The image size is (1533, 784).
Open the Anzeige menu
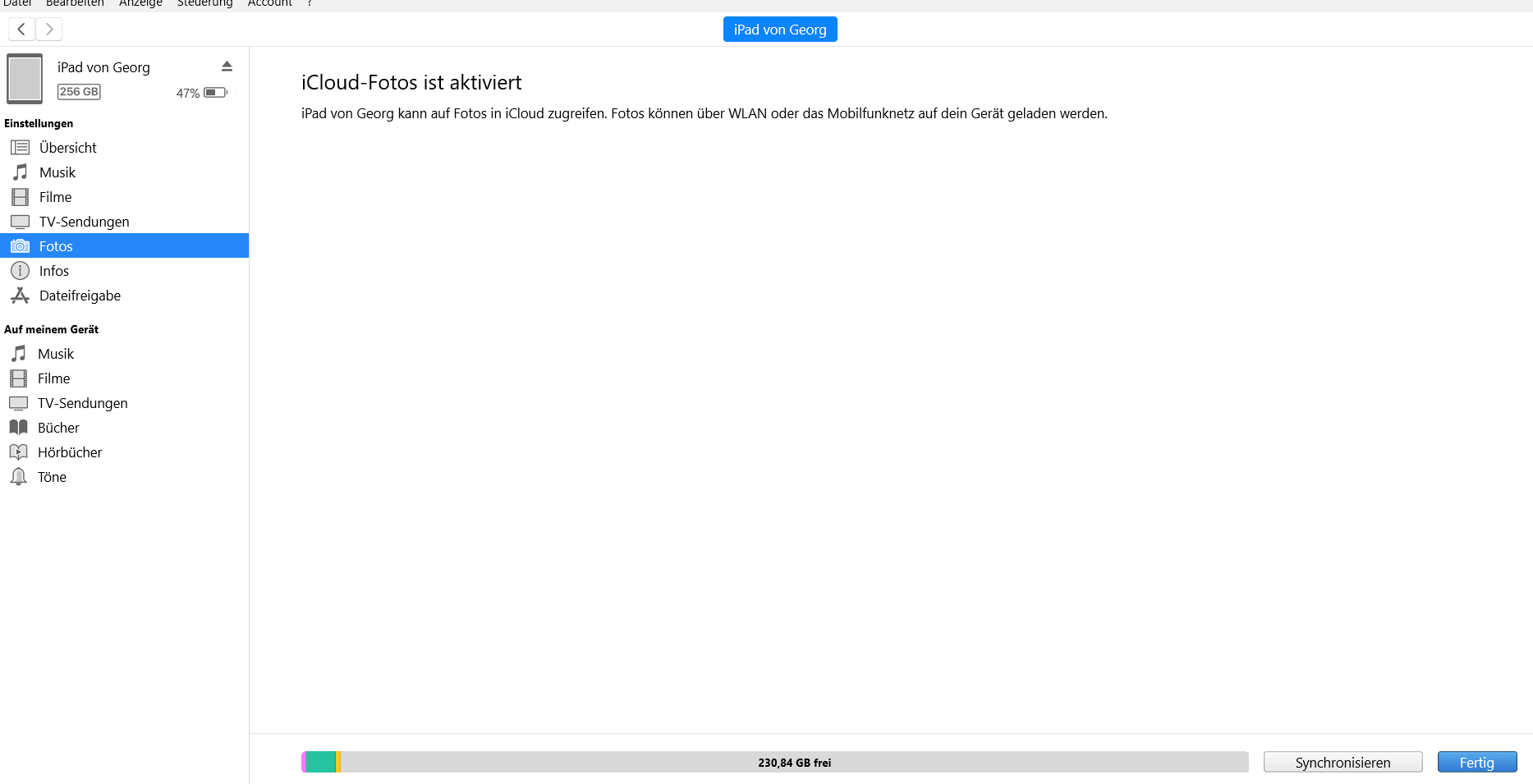(140, 3)
